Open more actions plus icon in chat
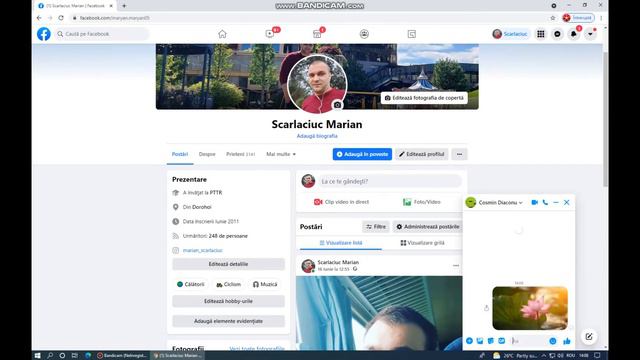This screenshot has width=640, height=360. (469, 341)
